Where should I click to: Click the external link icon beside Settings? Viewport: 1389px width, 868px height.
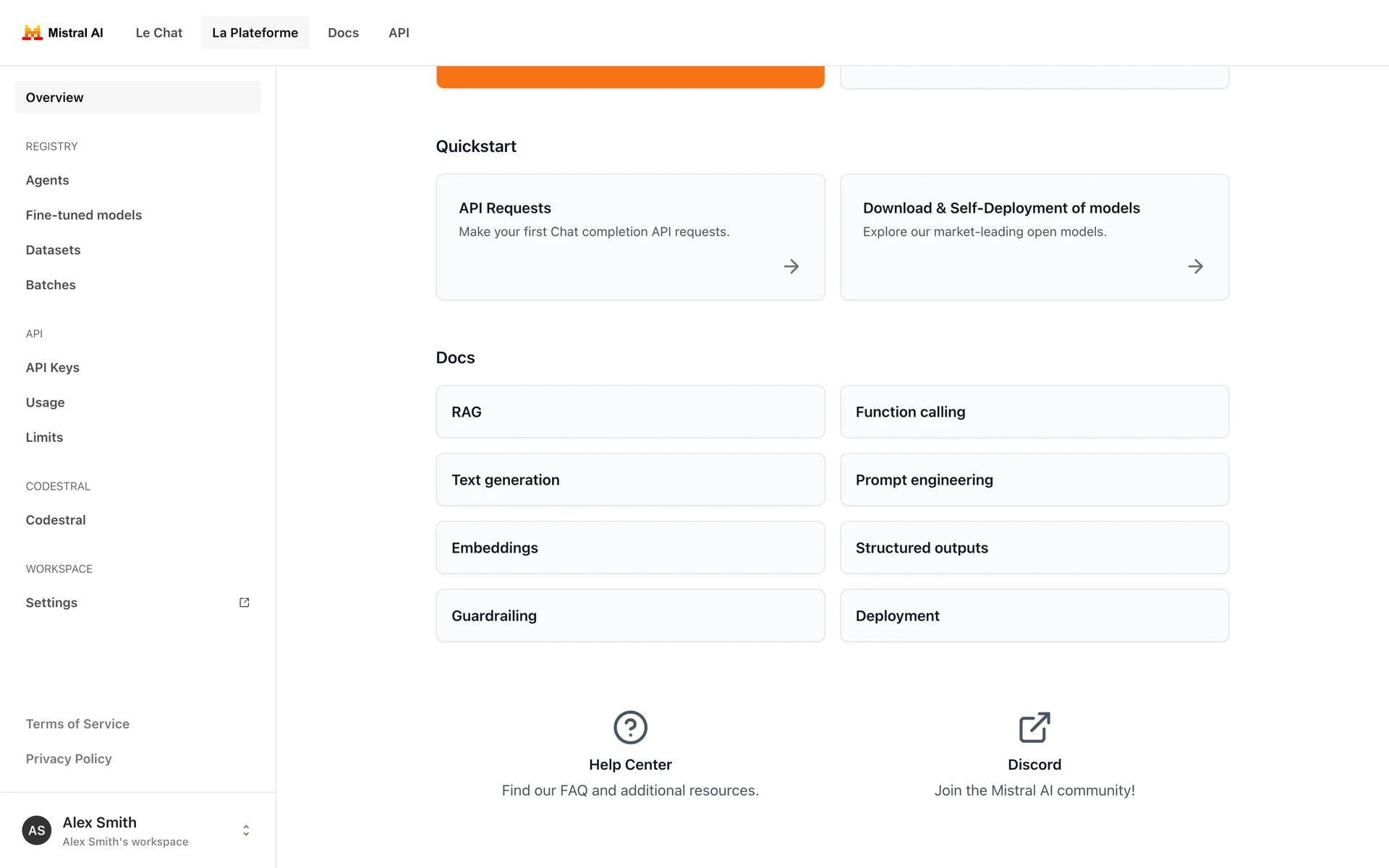click(x=245, y=603)
